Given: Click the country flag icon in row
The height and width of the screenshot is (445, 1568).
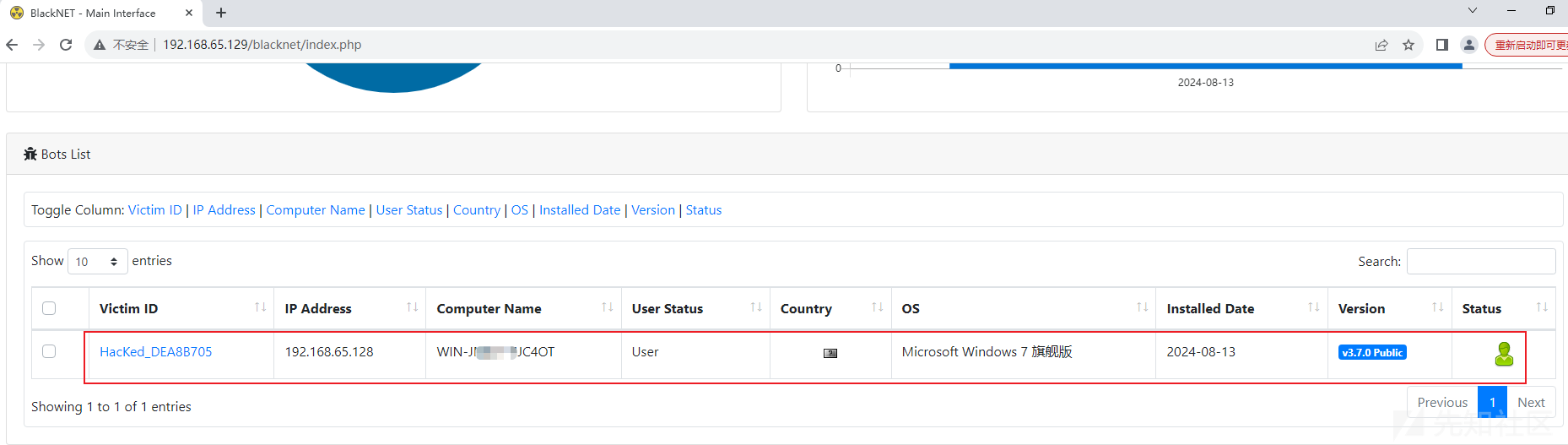Looking at the screenshot, I should click(x=830, y=353).
